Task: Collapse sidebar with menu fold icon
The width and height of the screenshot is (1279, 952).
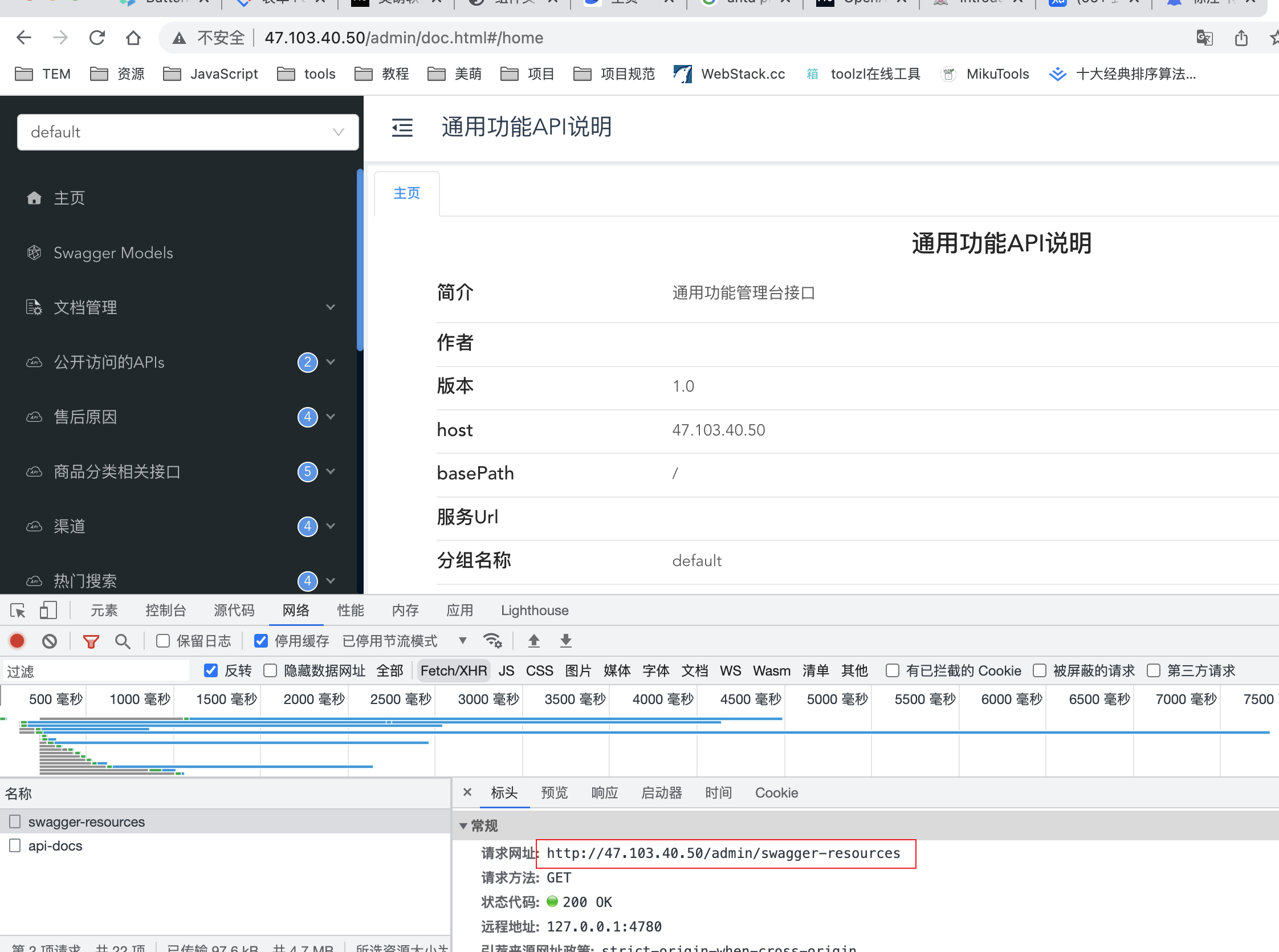Action: pyautogui.click(x=402, y=127)
